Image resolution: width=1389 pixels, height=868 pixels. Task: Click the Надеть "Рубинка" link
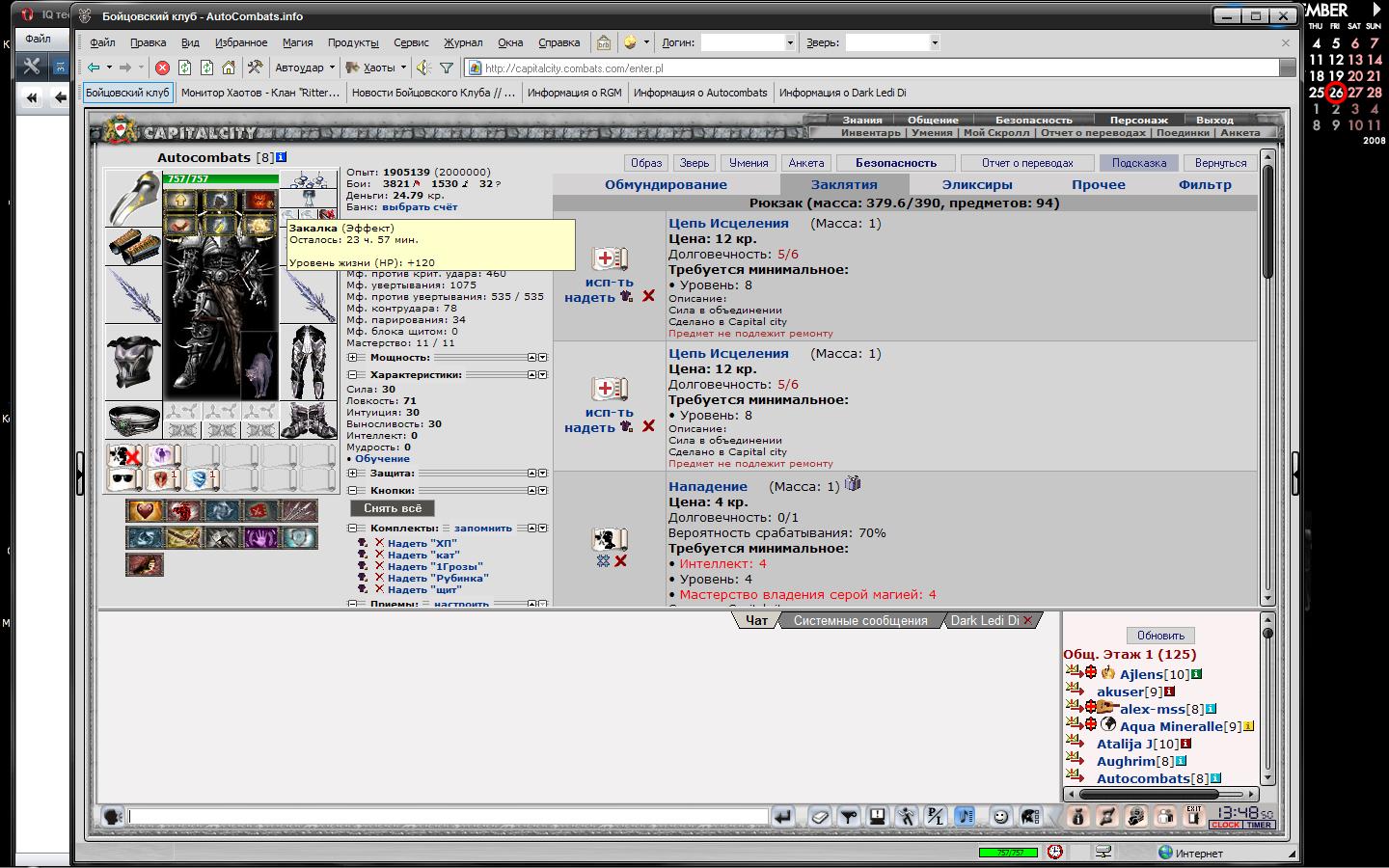438,578
